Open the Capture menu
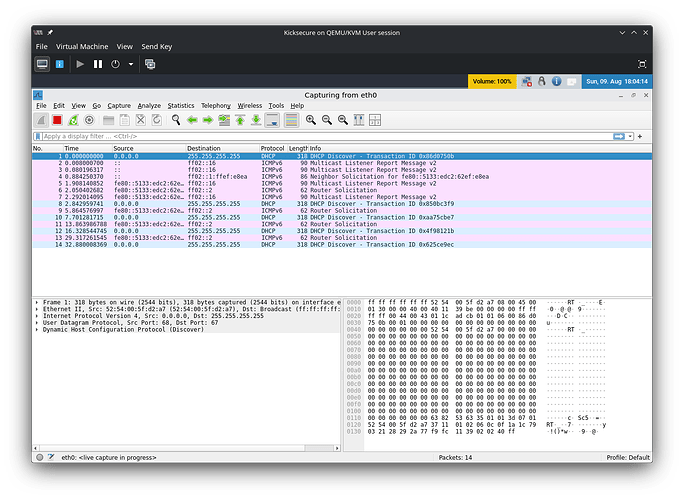The image size is (684, 500). coord(119,106)
